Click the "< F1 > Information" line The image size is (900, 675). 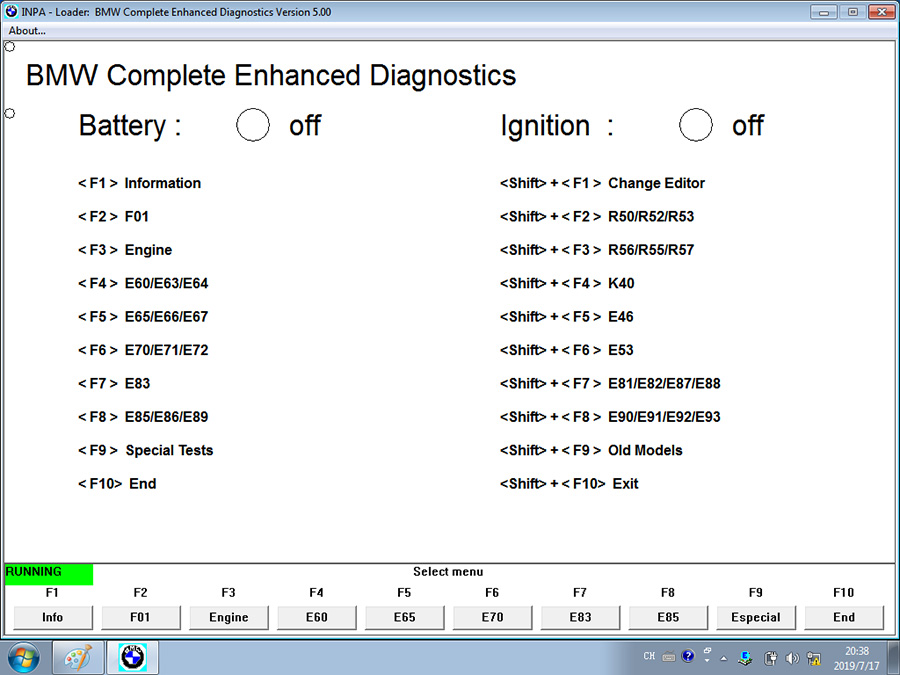pos(139,183)
